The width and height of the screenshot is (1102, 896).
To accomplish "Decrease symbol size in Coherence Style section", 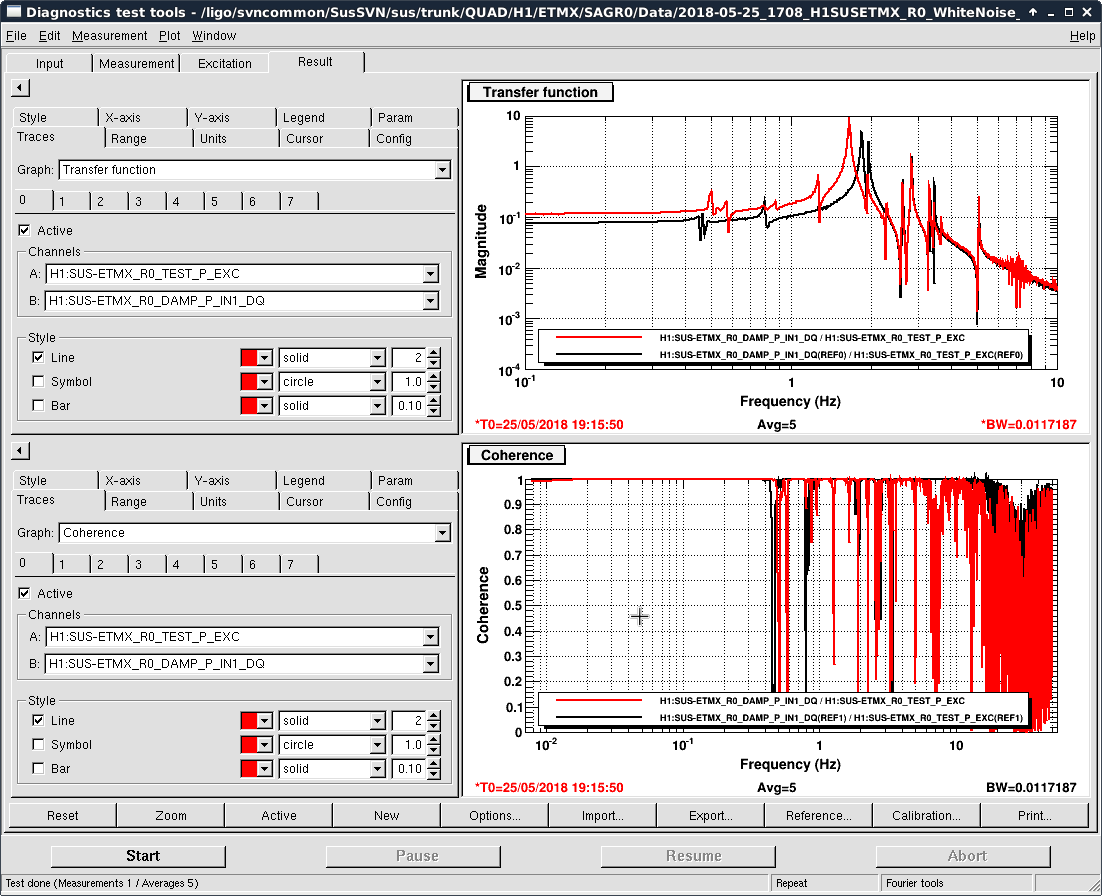I will [433, 749].
